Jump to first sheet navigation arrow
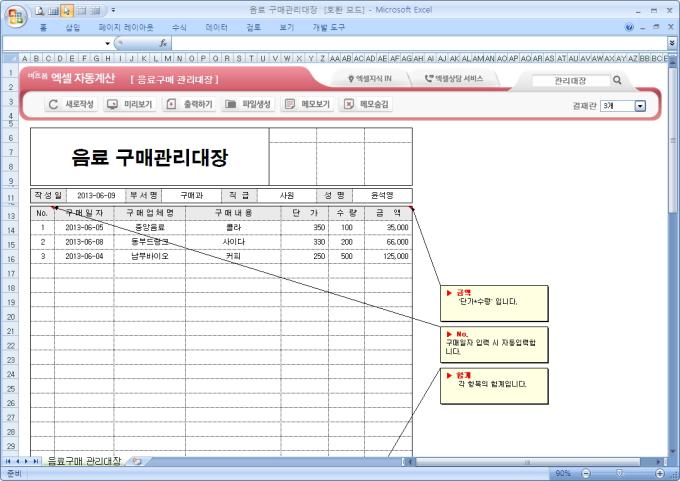The height and width of the screenshot is (481, 680). 8,461
